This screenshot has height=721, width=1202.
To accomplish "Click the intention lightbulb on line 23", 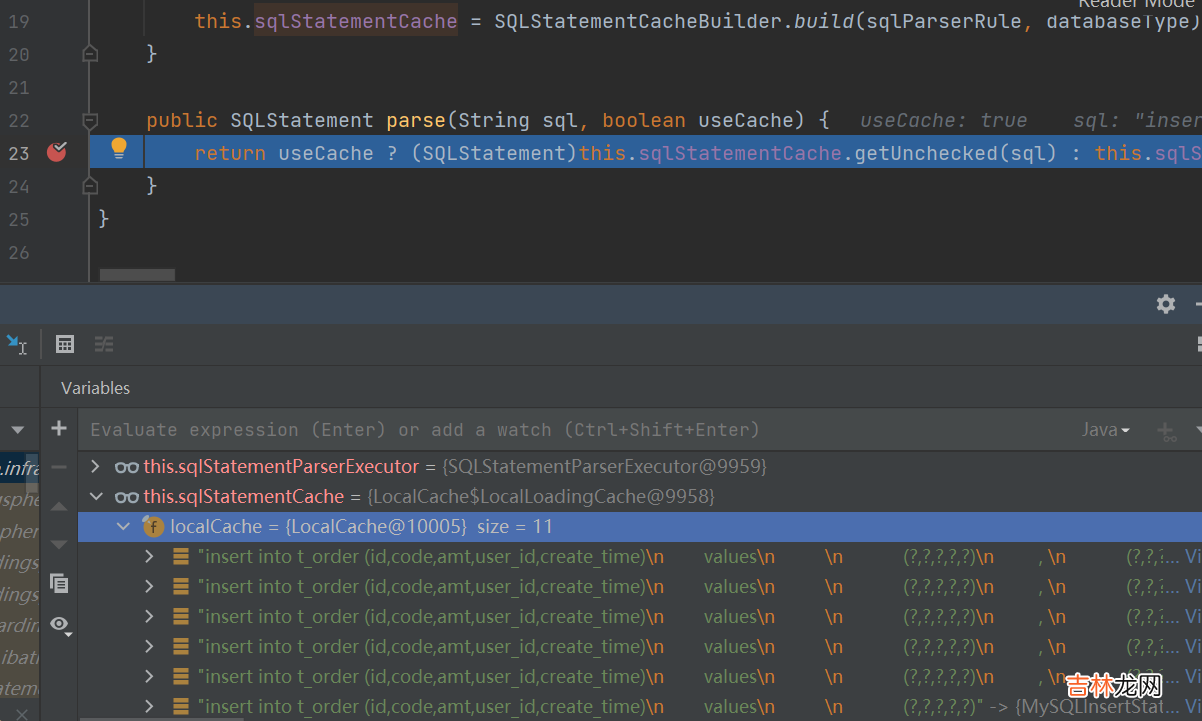I will [x=118, y=150].
